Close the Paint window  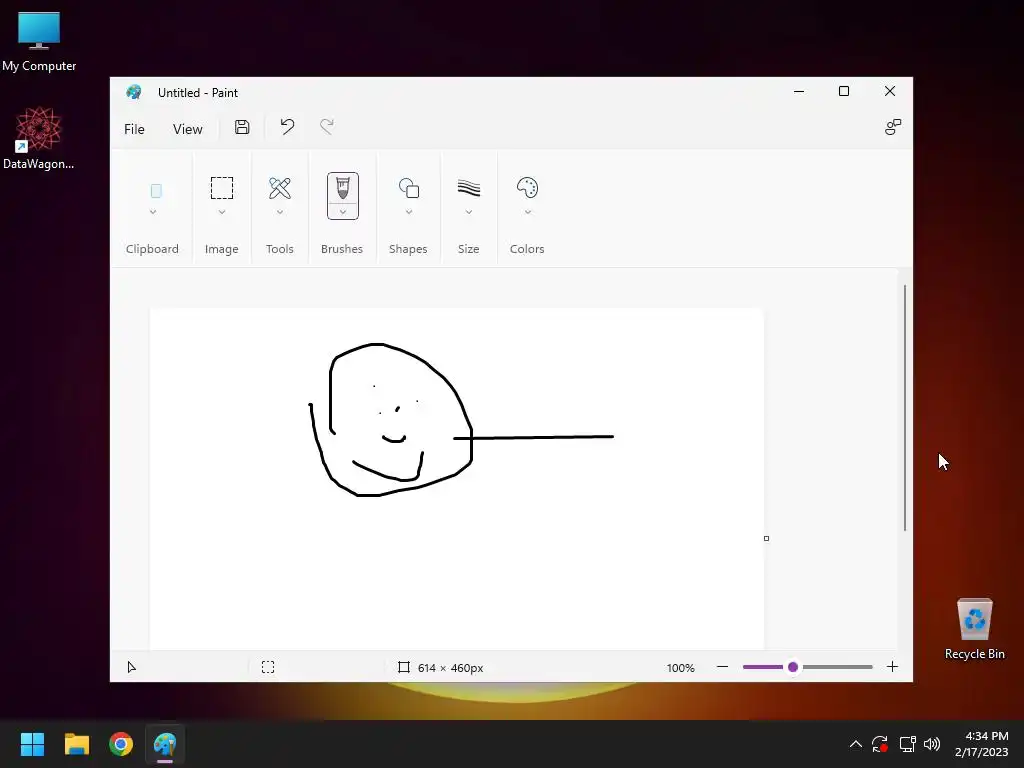coord(889,91)
